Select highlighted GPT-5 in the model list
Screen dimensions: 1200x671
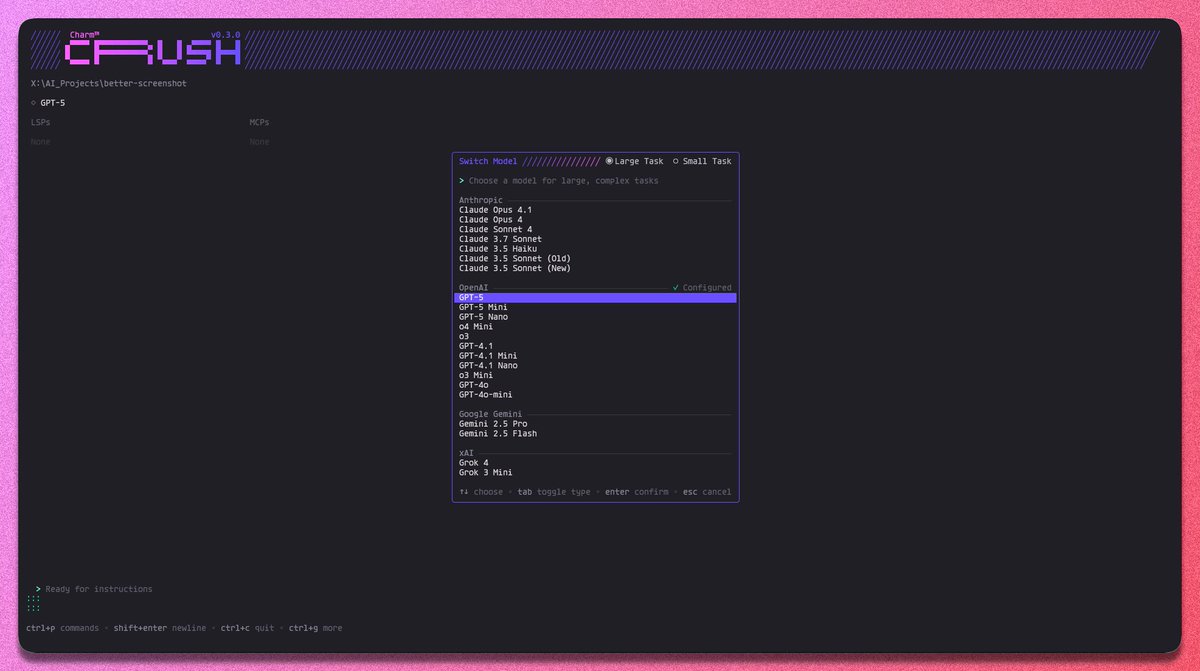tap(595, 298)
